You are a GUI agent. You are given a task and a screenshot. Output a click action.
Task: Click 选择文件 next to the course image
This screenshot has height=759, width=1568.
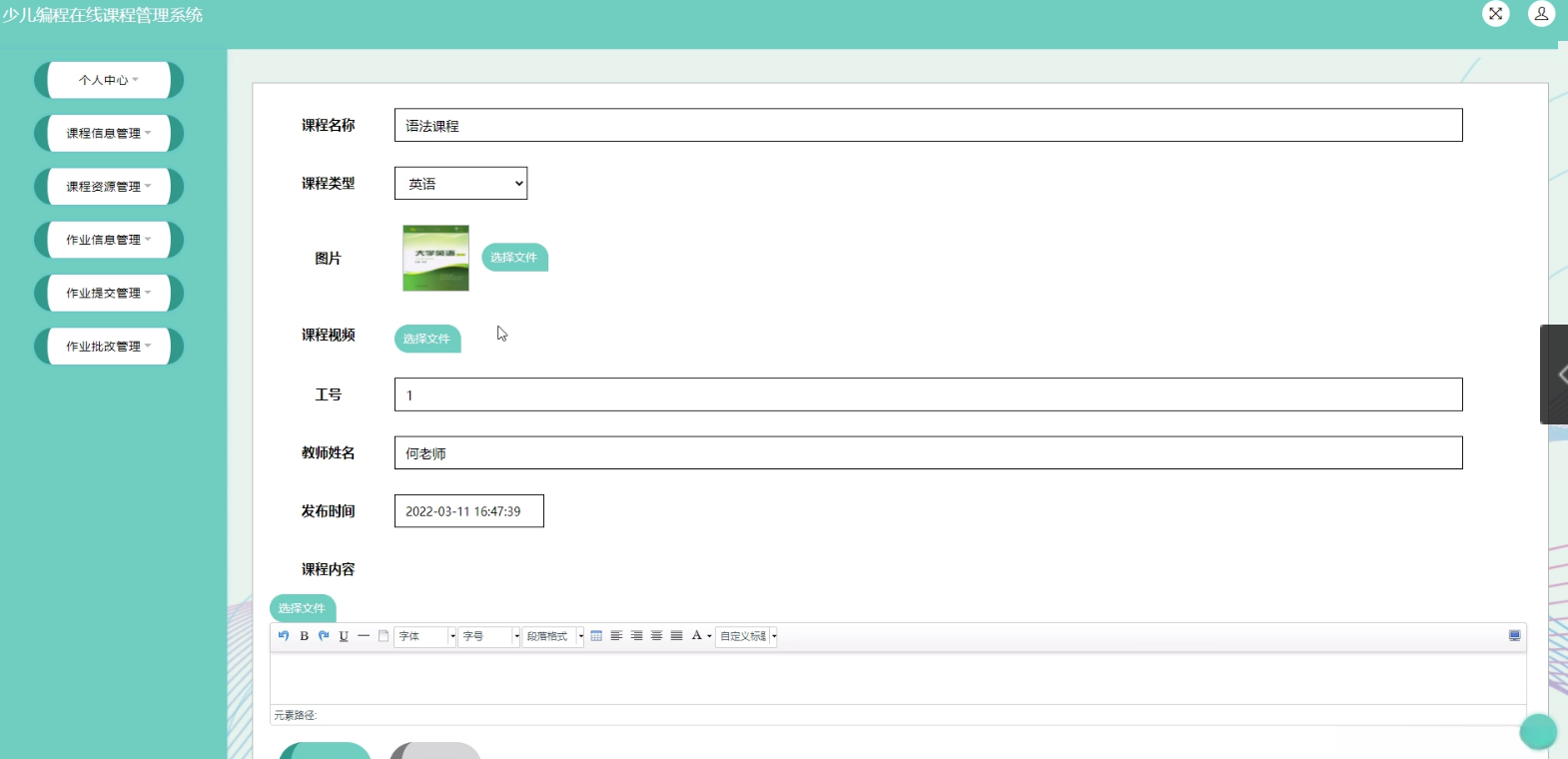514,258
